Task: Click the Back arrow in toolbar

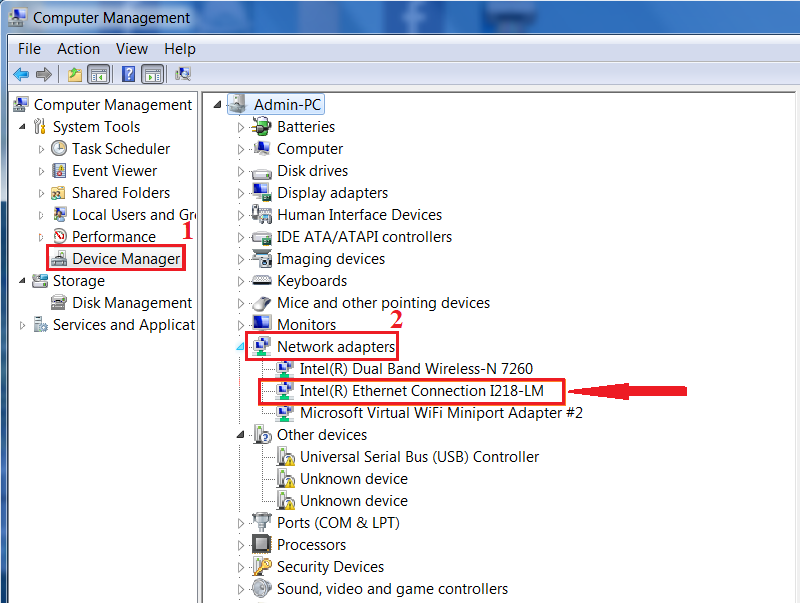Action: coord(20,74)
